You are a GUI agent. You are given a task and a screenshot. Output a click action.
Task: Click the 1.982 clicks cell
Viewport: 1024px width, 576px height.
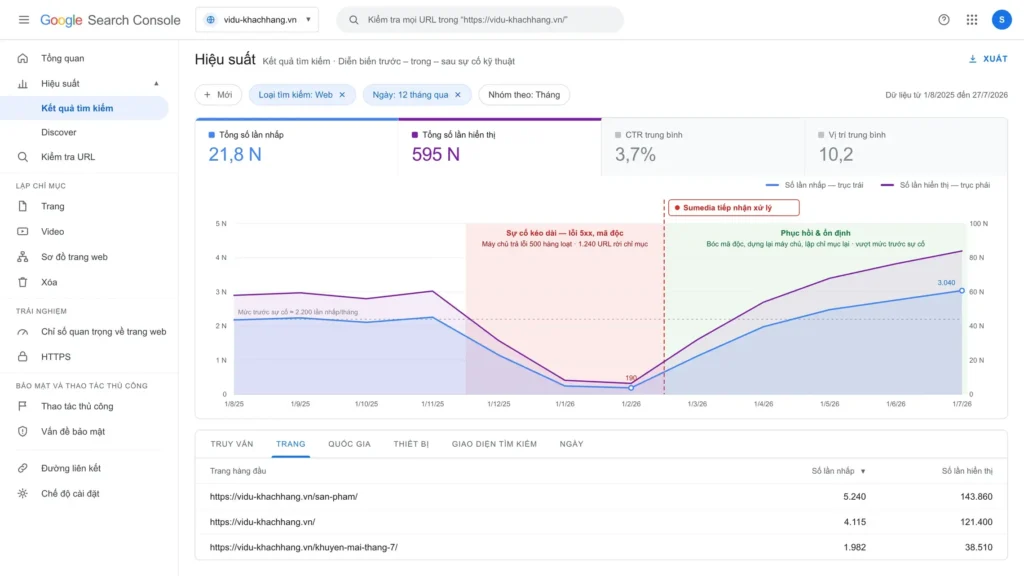[854, 547]
